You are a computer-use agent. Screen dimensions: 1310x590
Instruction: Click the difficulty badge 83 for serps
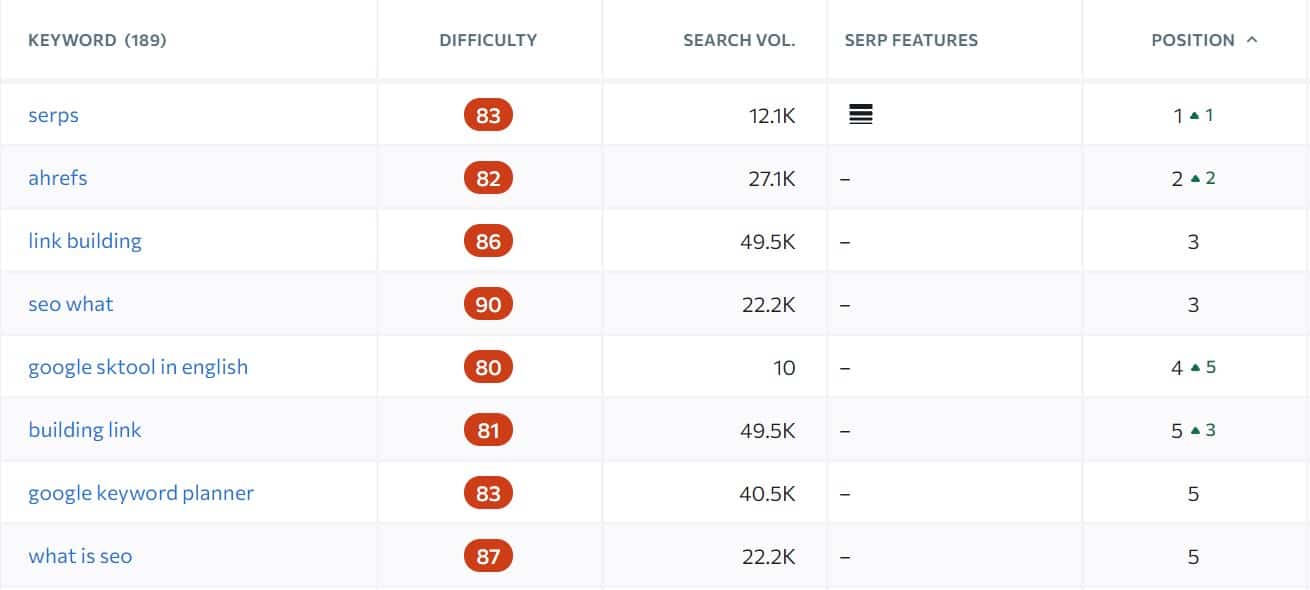point(488,115)
